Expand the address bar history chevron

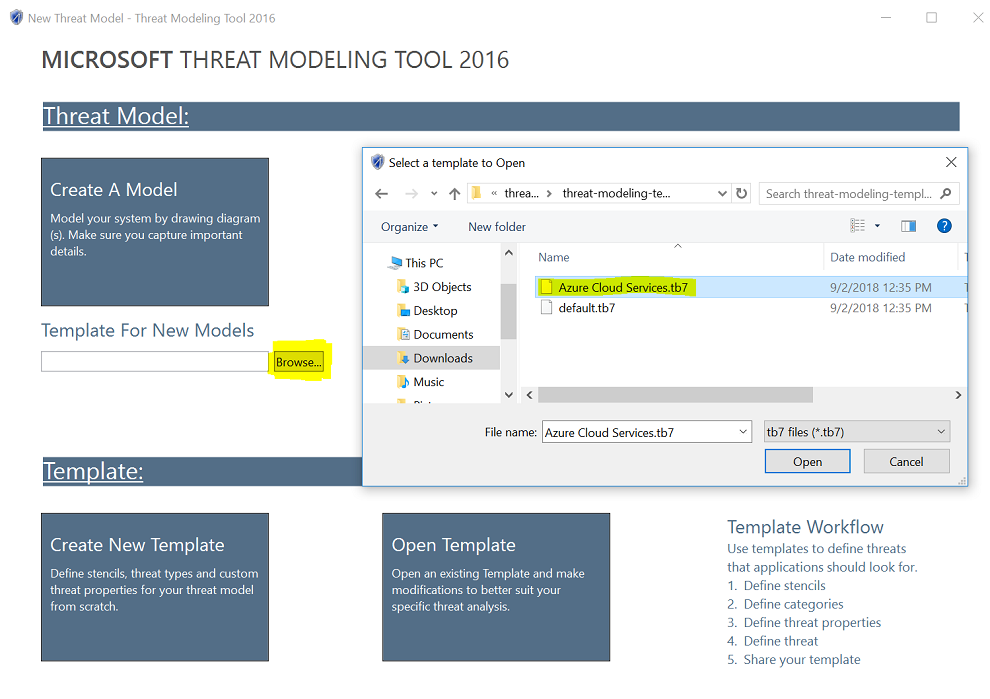pos(721,193)
